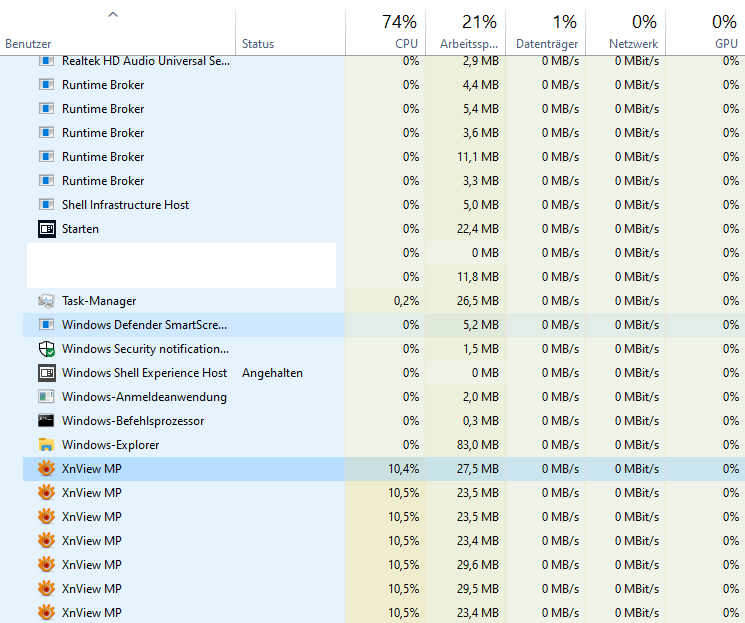Select the Windows Security notification... process name
Screen dimensions: 745x623
click(x=145, y=349)
